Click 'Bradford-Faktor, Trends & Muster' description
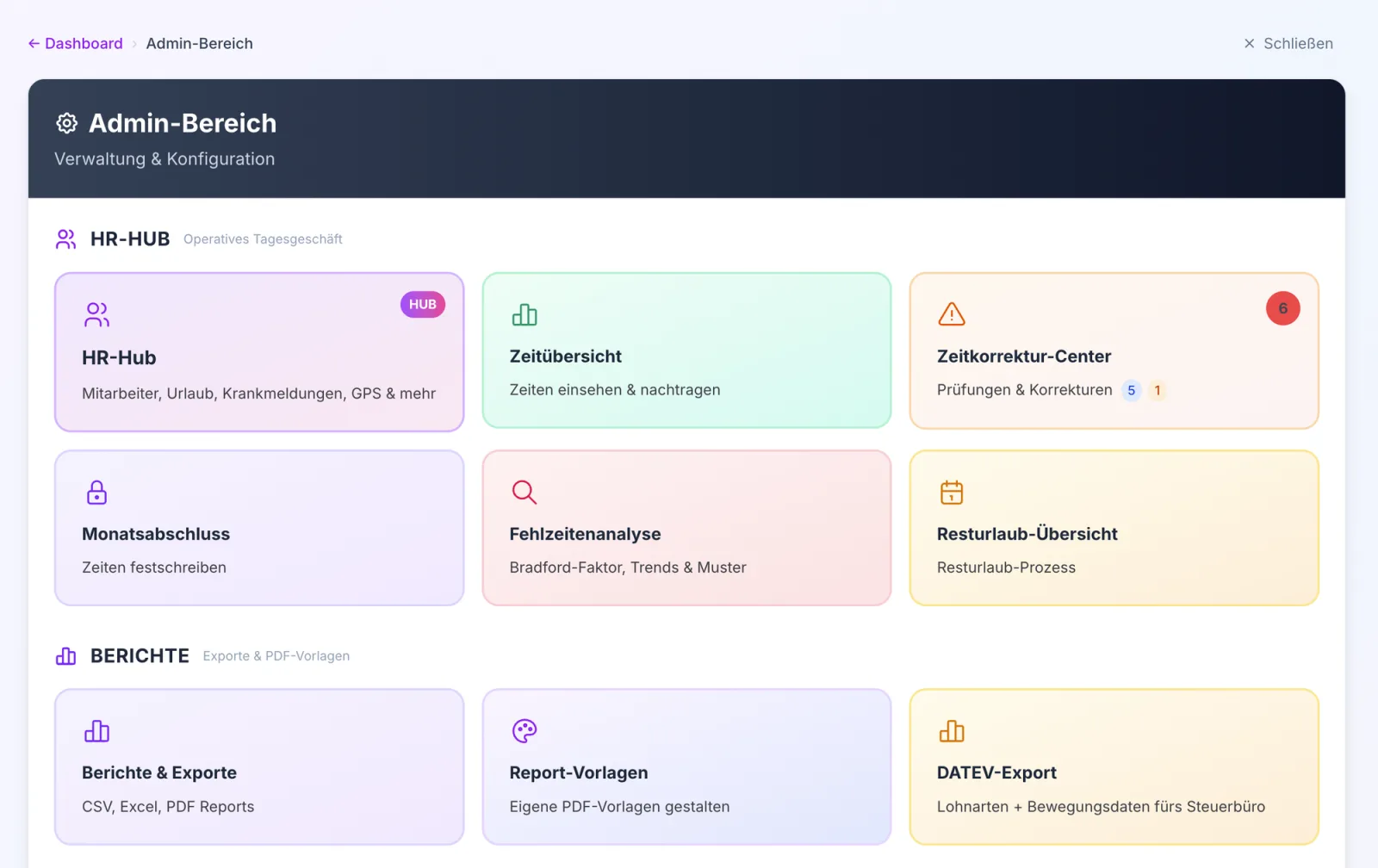The height and width of the screenshot is (868, 1378). (628, 567)
